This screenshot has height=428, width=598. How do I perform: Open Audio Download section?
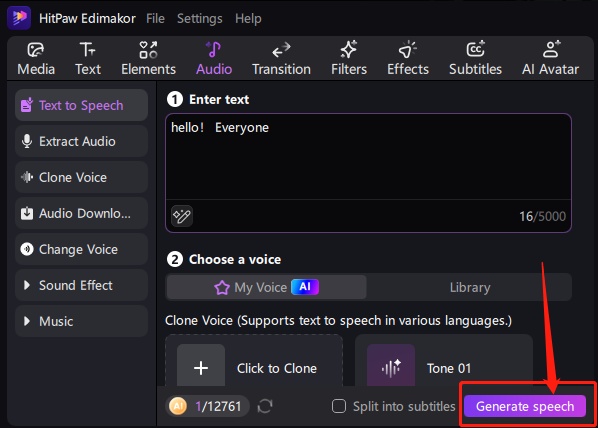coord(81,213)
